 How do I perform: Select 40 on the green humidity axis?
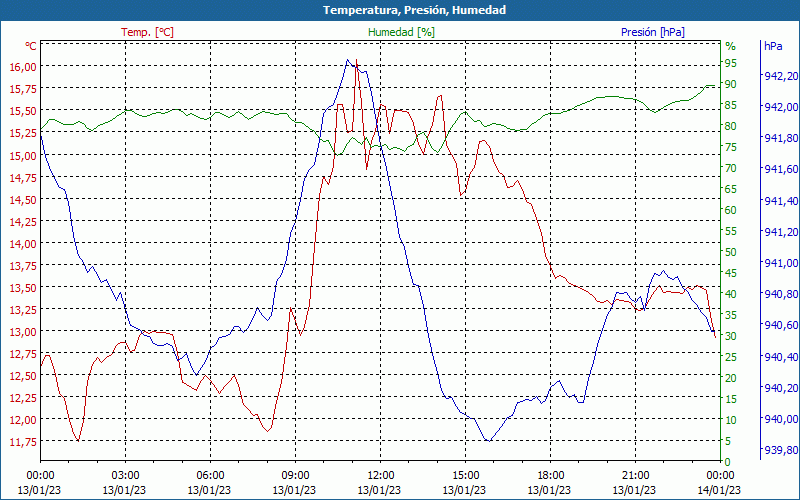click(x=731, y=294)
